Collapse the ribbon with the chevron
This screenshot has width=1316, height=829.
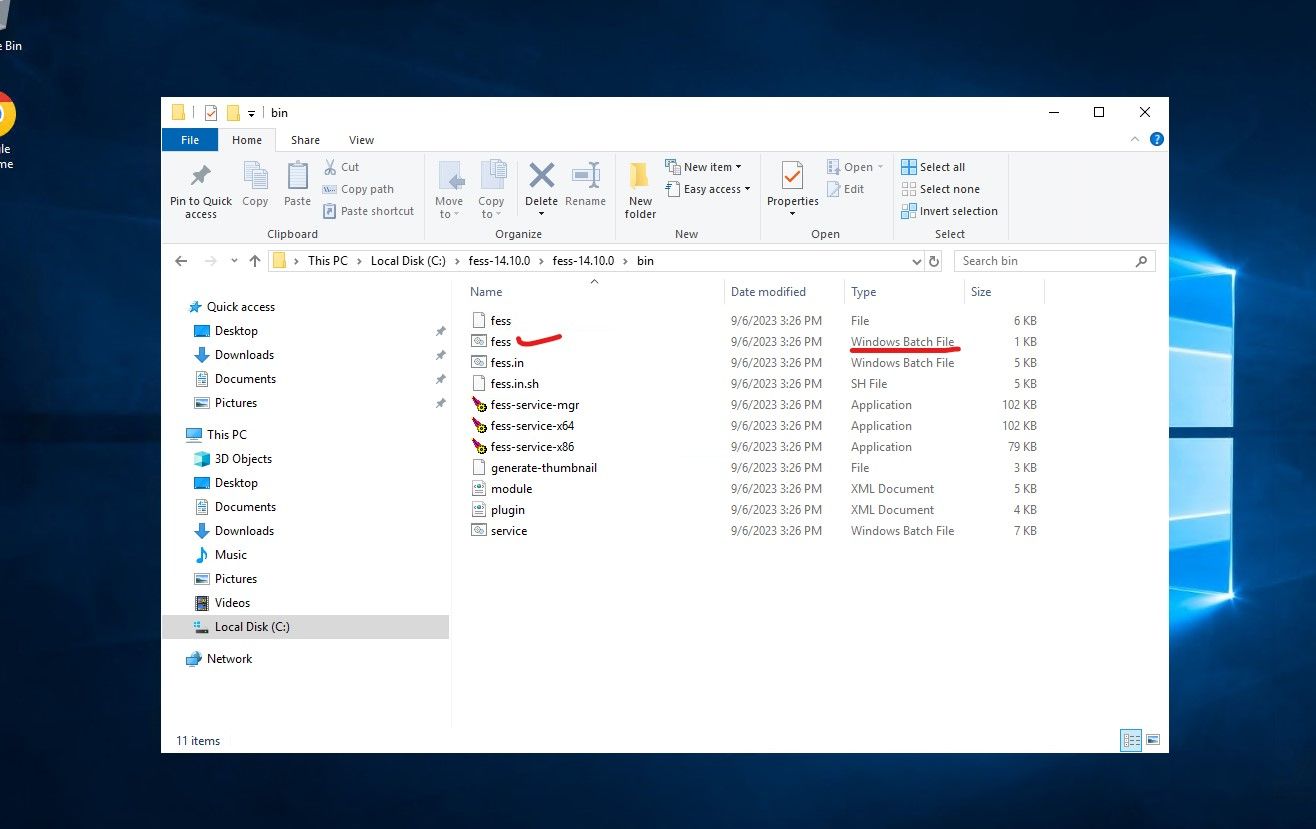click(x=1136, y=140)
